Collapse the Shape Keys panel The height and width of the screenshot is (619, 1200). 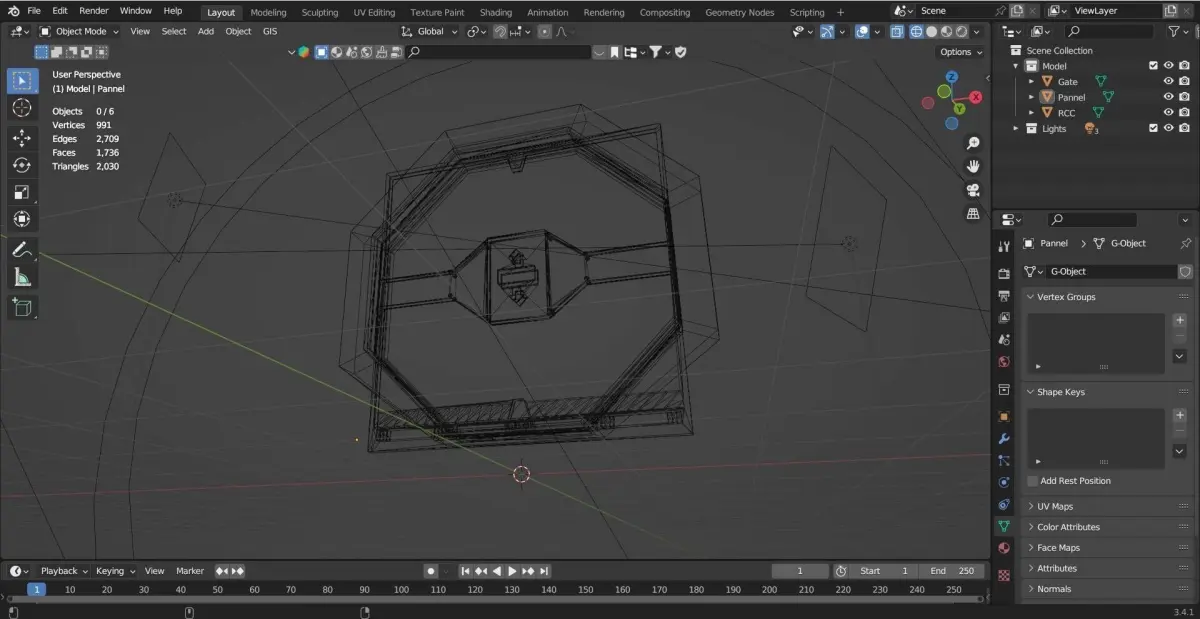[1061, 392]
